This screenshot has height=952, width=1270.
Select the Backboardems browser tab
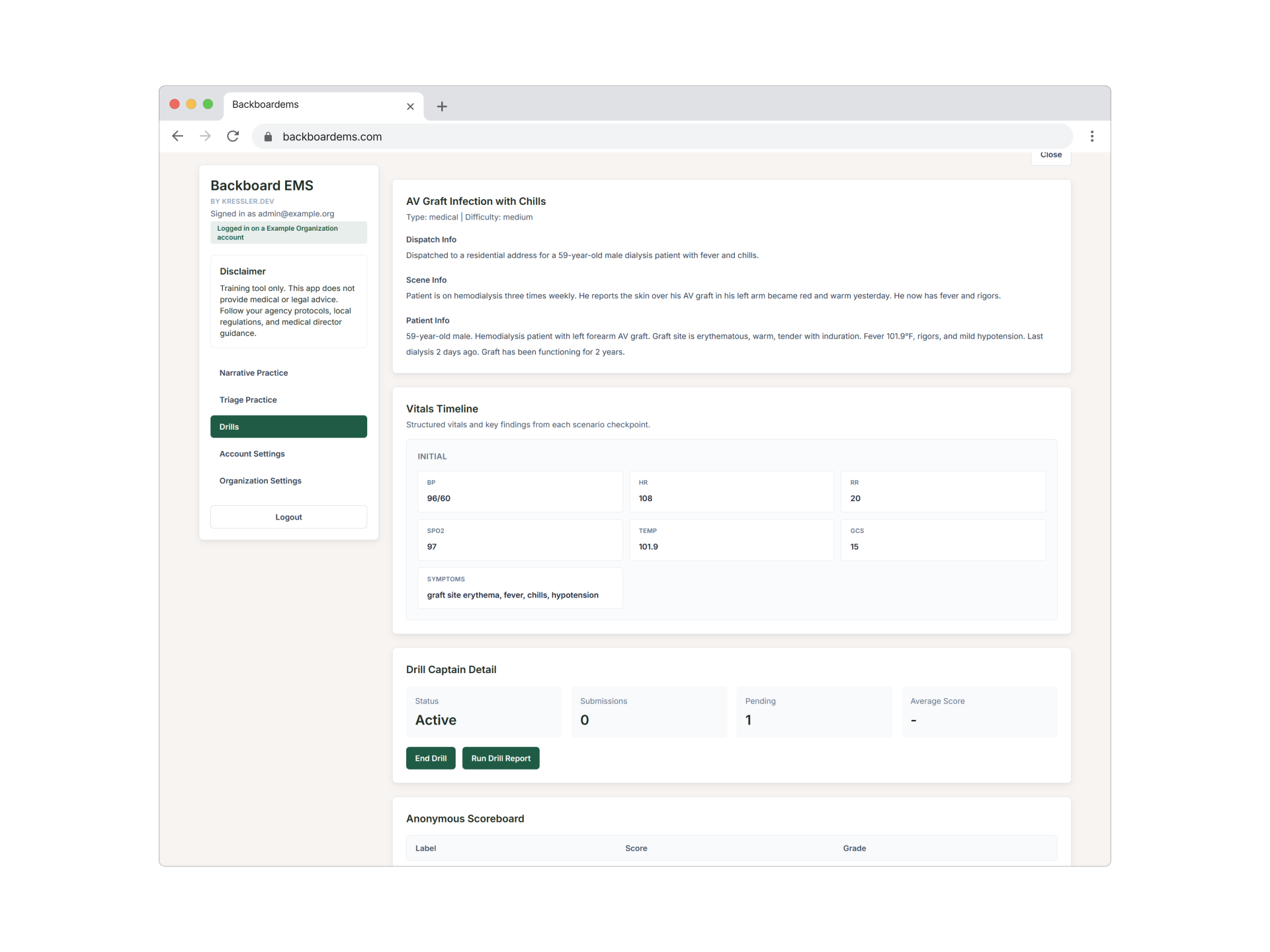[323, 106]
